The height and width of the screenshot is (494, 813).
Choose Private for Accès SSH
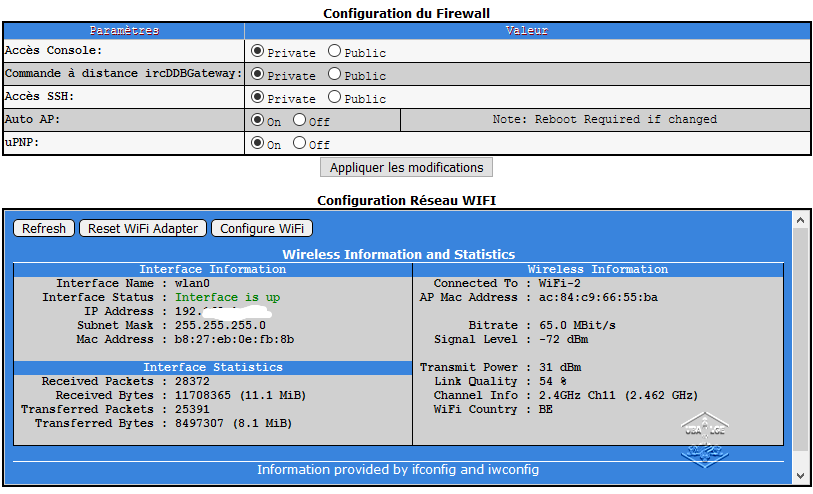(257, 96)
